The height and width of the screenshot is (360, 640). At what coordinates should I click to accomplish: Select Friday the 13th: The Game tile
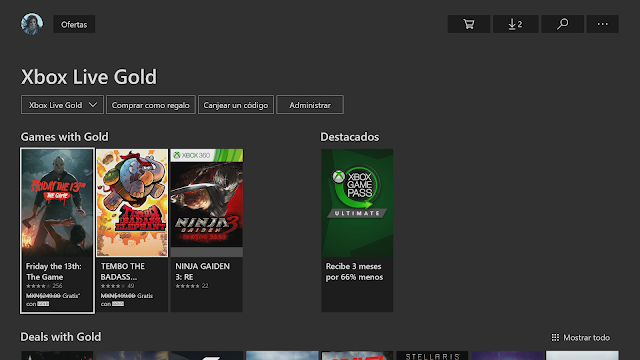pos(57,231)
